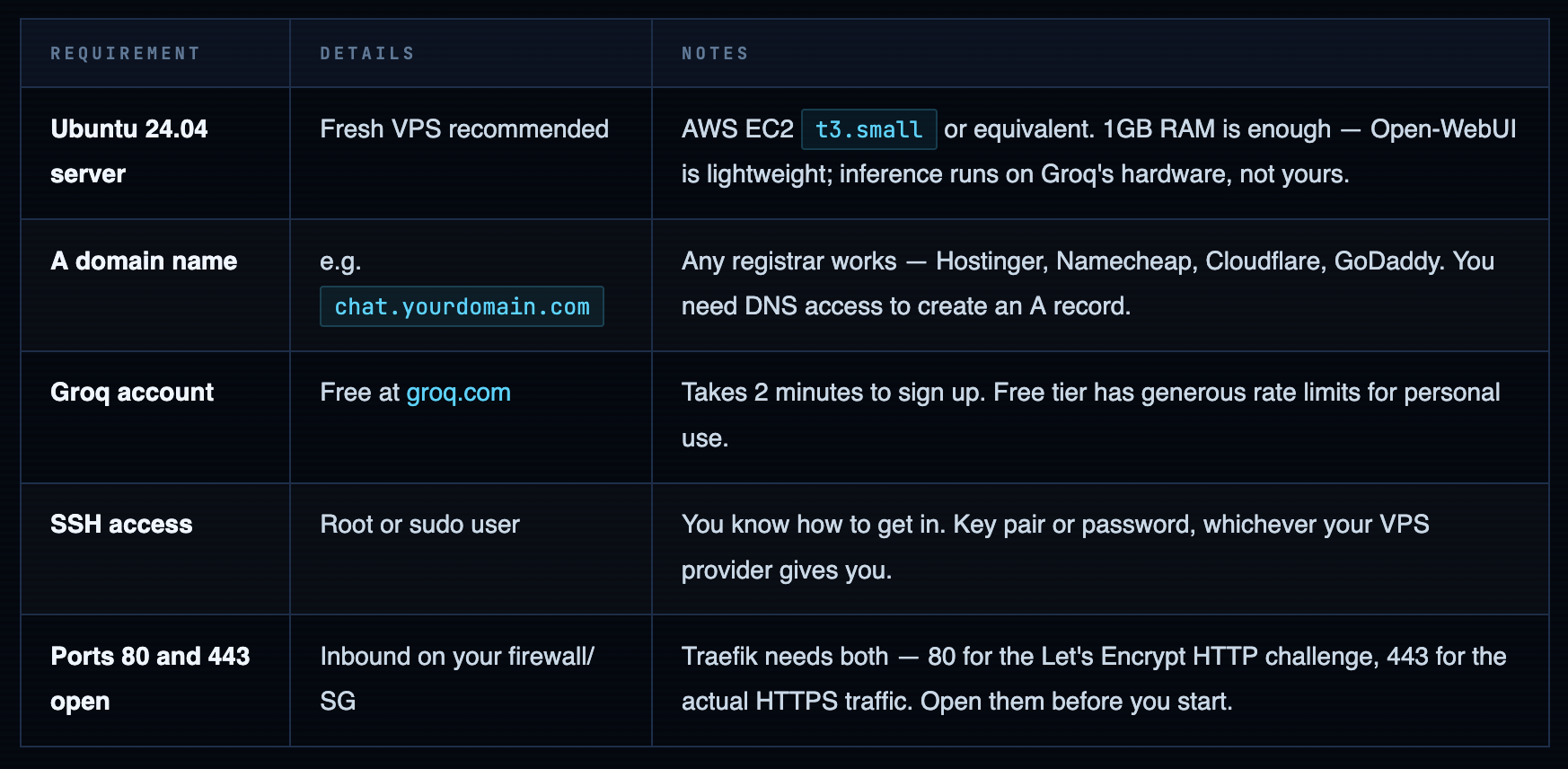This screenshot has height=769, width=1568.
Task: Click the REQUIREMENT column header
Action: tap(125, 54)
